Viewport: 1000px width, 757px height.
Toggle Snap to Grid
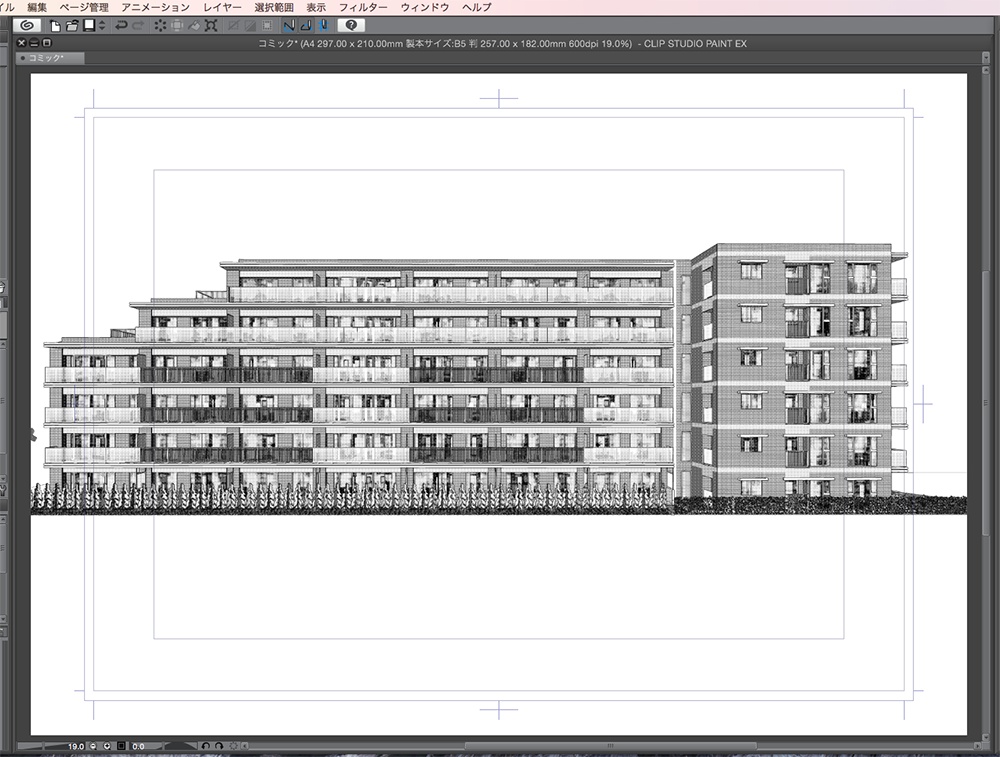tap(323, 26)
